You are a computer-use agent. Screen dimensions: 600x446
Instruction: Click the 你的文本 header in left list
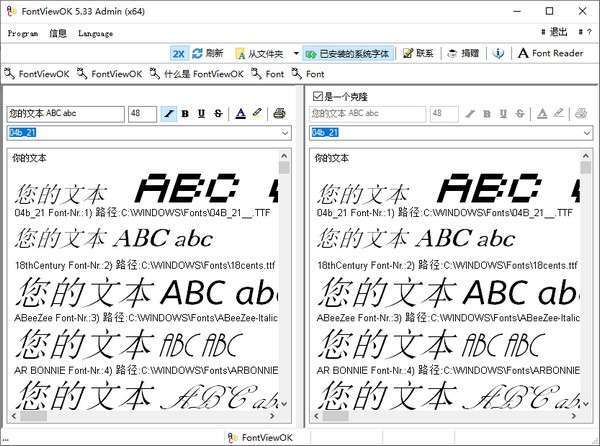click(x=29, y=158)
